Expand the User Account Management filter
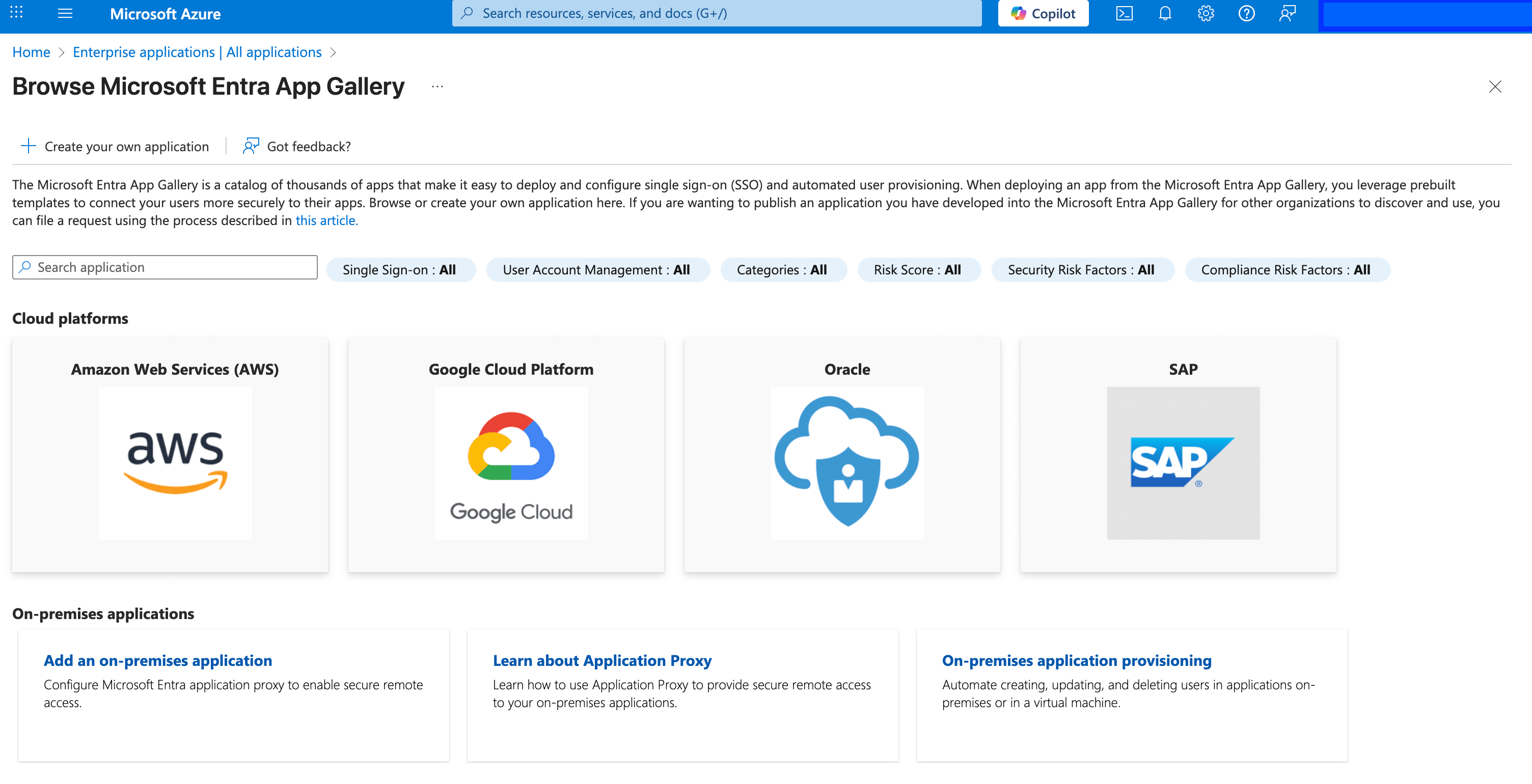This screenshot has width=1532, height=784. 596,270
